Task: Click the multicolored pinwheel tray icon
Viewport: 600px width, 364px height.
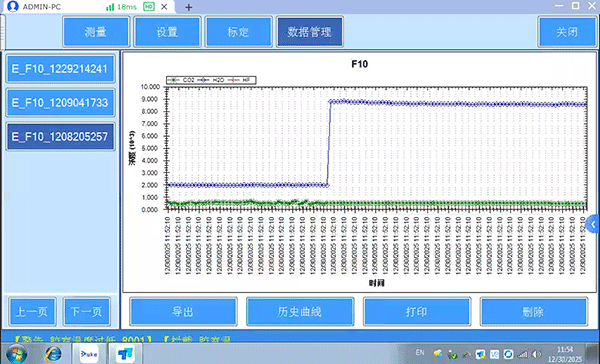Action: coord(466,354)
